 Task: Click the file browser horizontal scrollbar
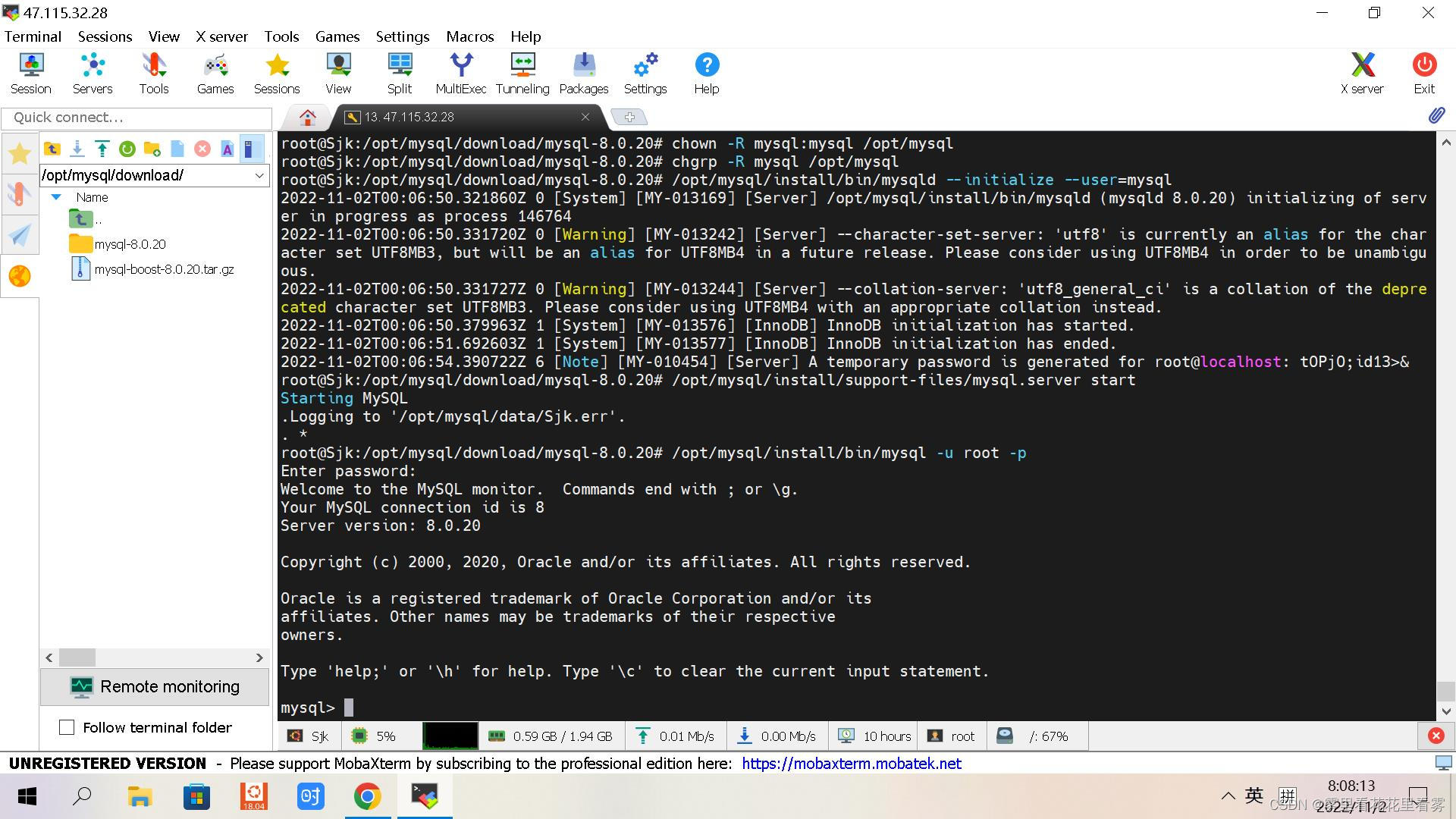pyautogui.click(x=155, y=657)
